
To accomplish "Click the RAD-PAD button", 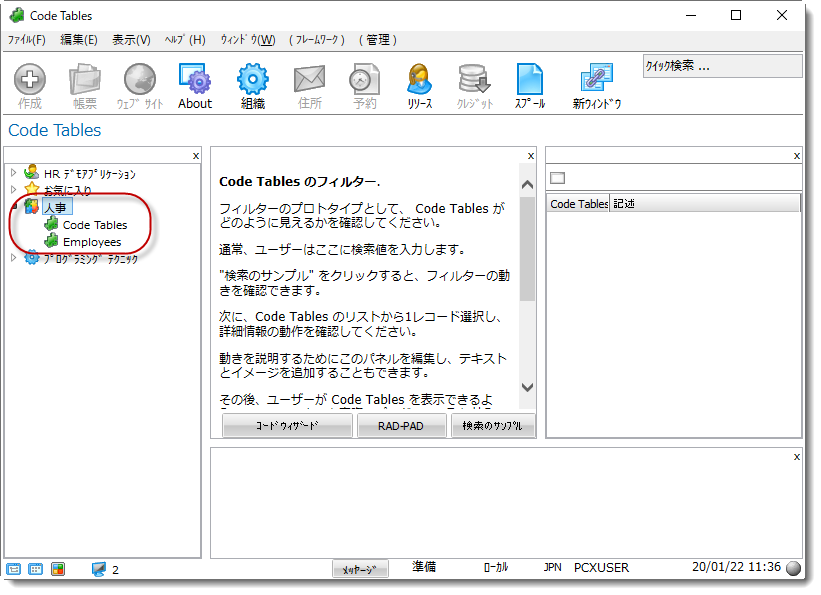I will (x=401, y=425).
